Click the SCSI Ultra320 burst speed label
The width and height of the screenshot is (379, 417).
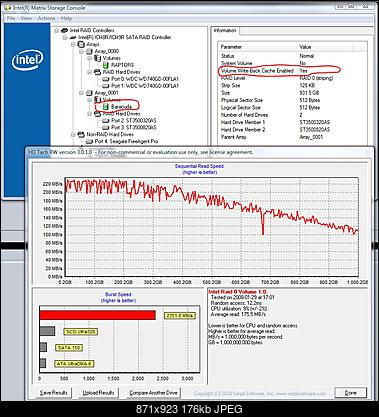81,332
